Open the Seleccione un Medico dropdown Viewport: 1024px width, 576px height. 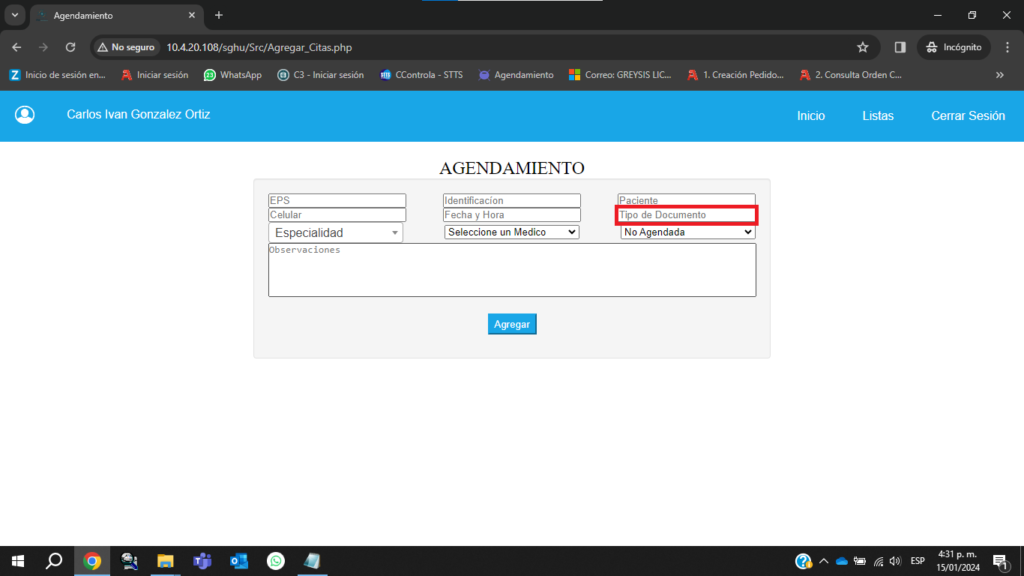(x=511, y=232)
